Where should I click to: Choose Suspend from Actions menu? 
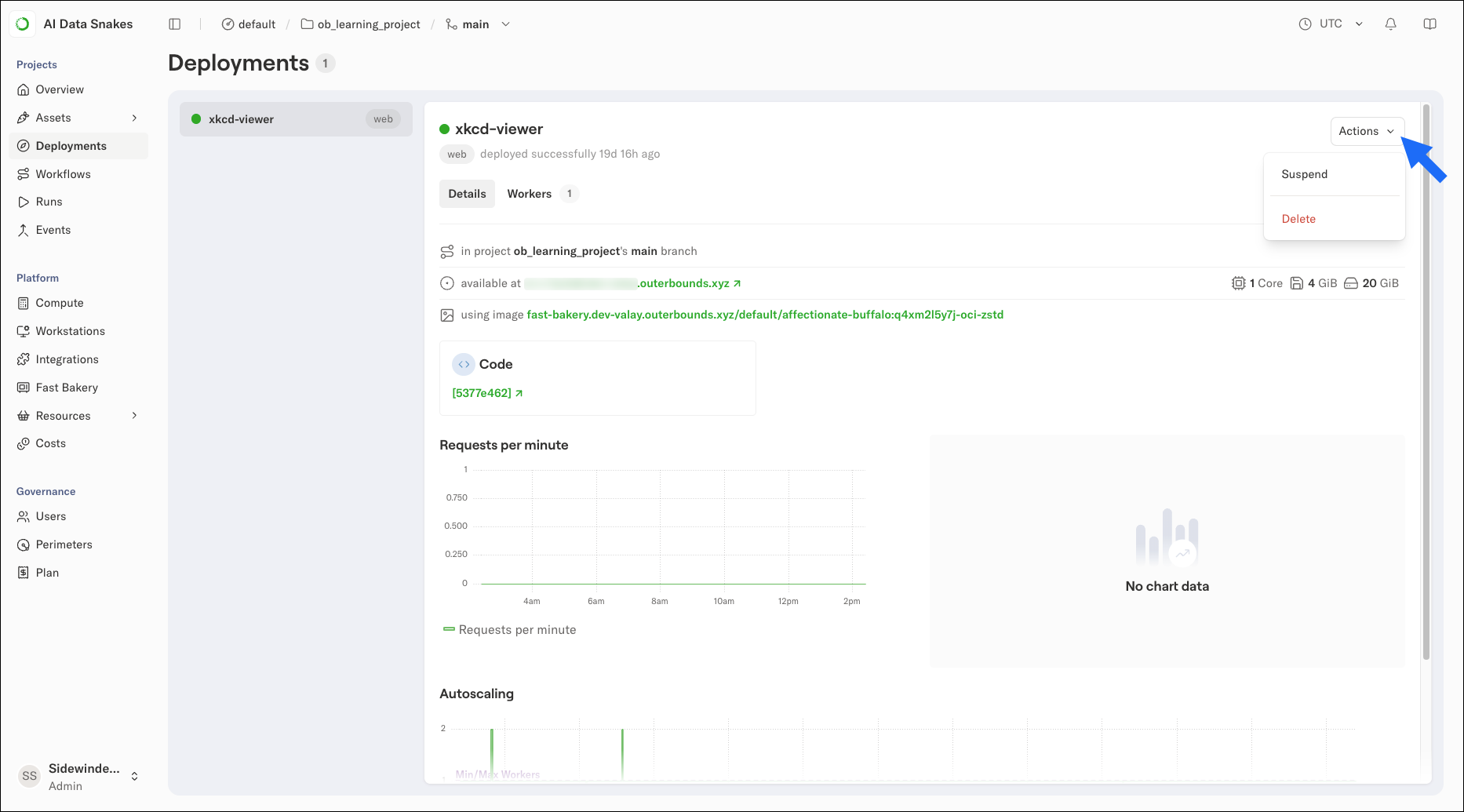[x=1334, y=174]
